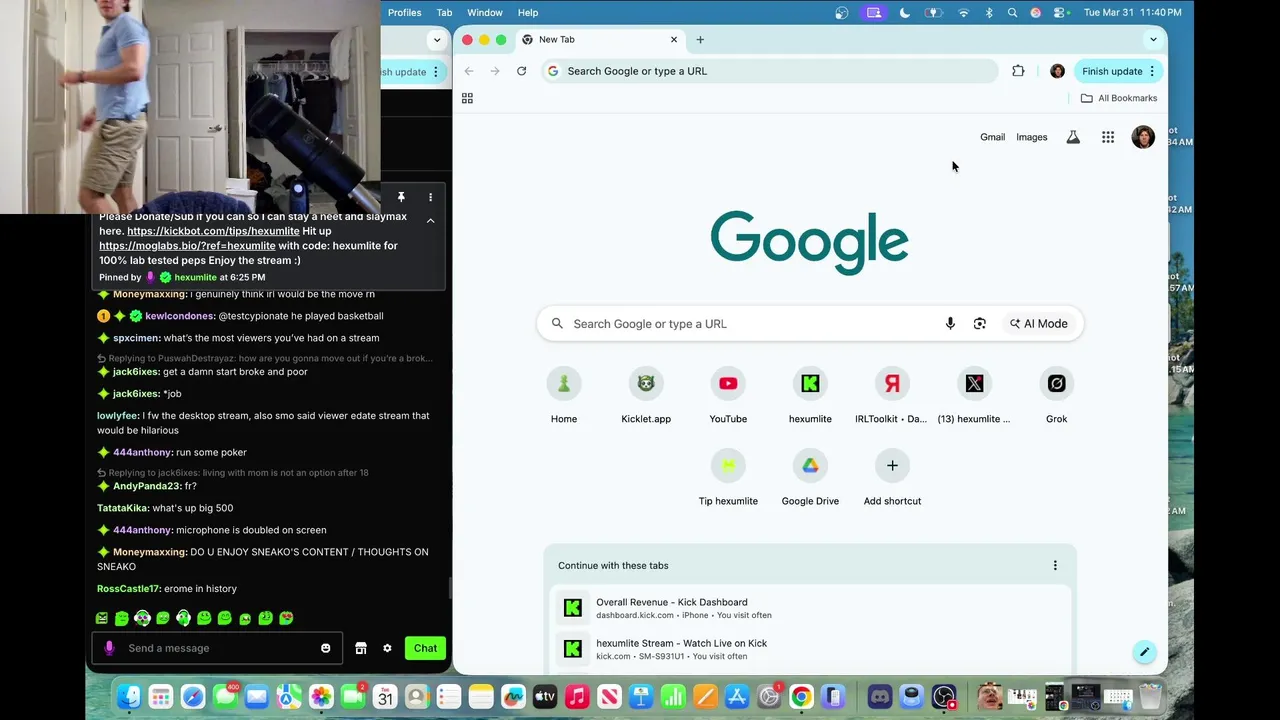1280x720 pixels.
Task: Start a voice search with the microphone
Action: pos(950,324)
